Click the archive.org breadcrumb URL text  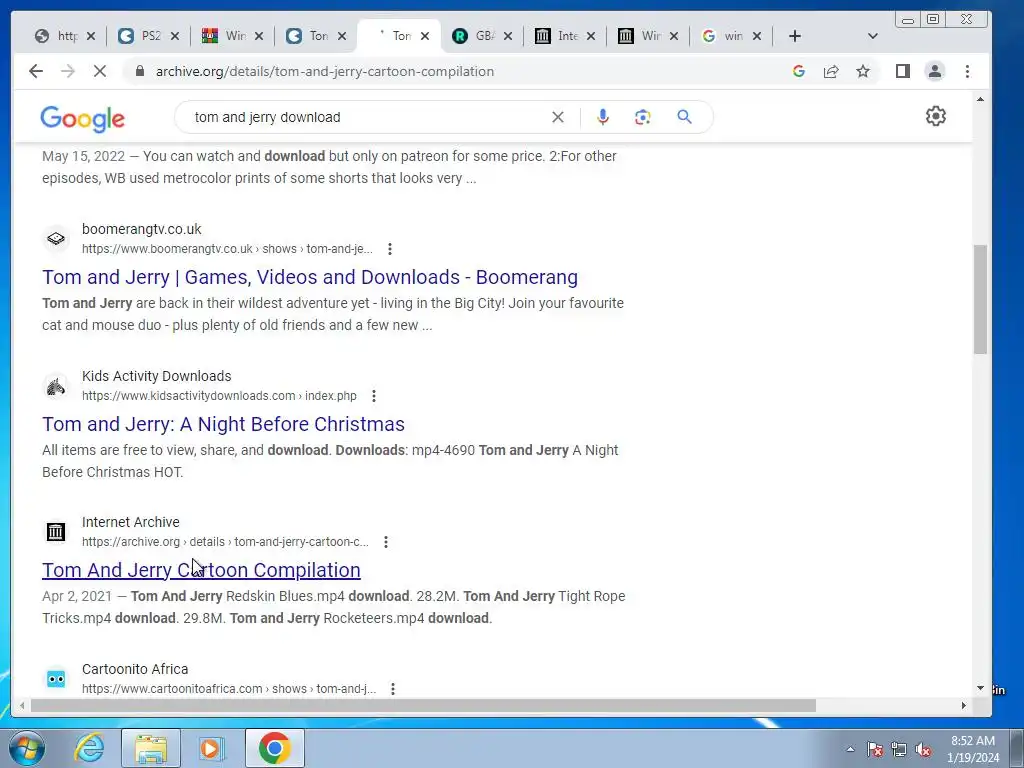point(225,542)
